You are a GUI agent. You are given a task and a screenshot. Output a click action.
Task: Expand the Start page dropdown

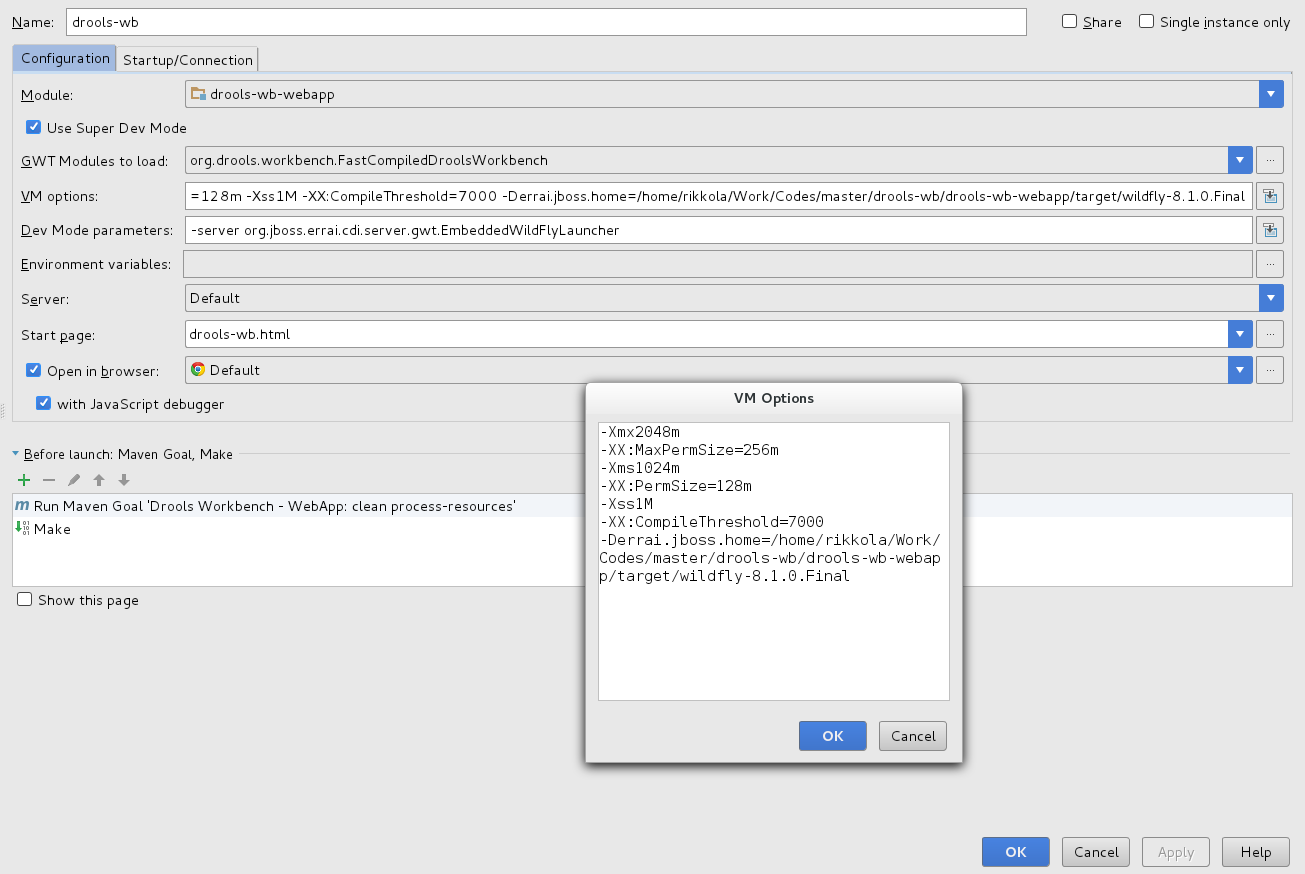(1240, 334)
